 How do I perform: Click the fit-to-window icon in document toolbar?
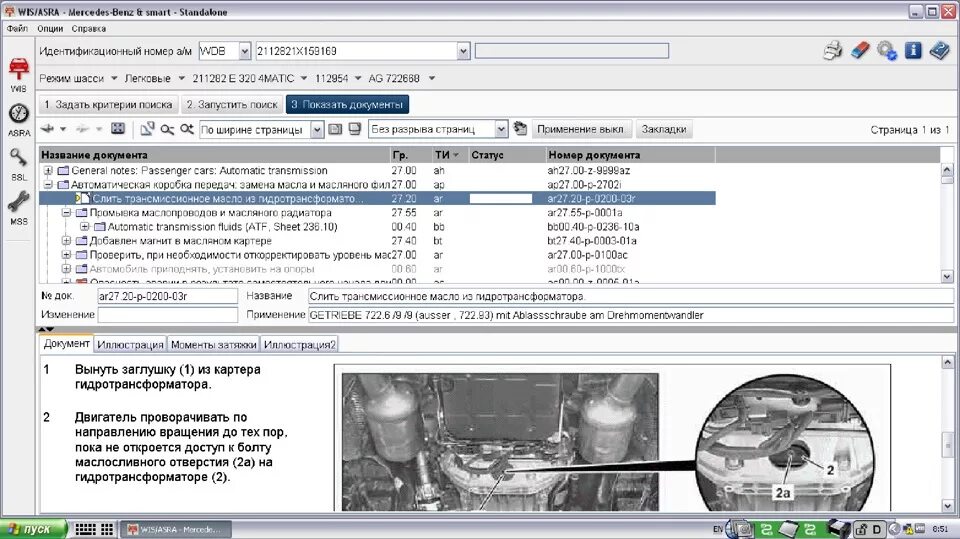point(118,129)
